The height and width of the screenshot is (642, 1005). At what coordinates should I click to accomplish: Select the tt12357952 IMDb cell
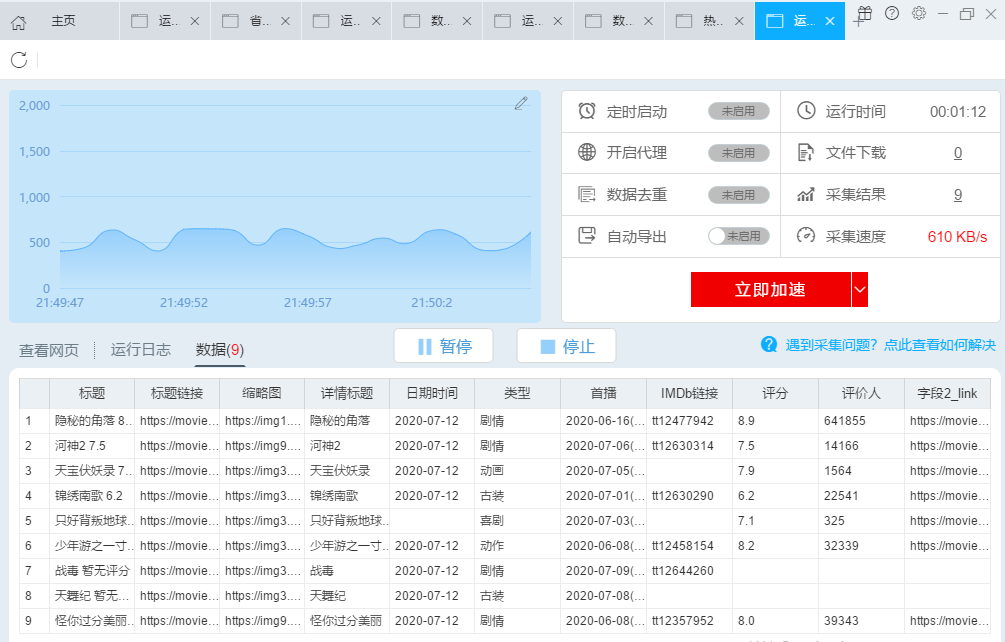click(689, 621)
